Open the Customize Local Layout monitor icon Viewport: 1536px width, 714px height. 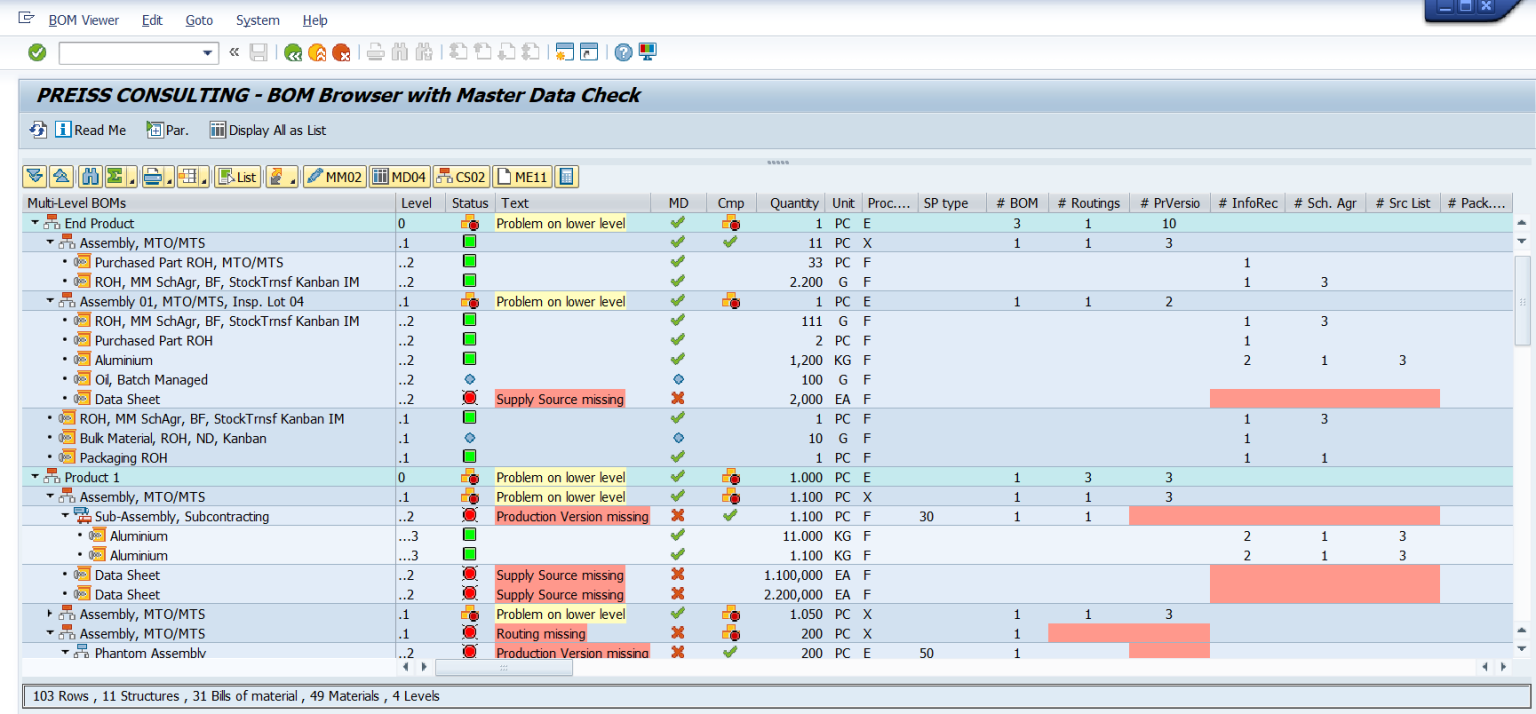(x=647, y=52)
